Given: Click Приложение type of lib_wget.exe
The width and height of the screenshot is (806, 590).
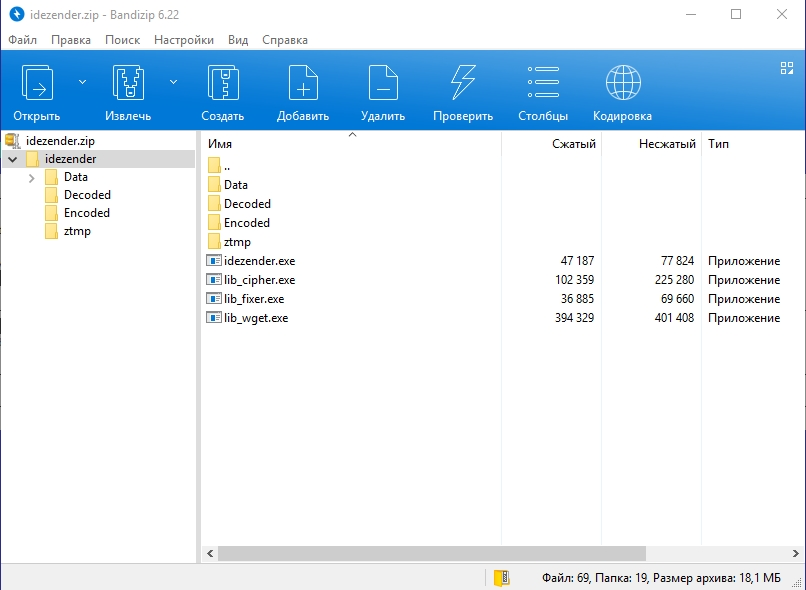Looking at the screenshot, I should click(x=744, y=318).
